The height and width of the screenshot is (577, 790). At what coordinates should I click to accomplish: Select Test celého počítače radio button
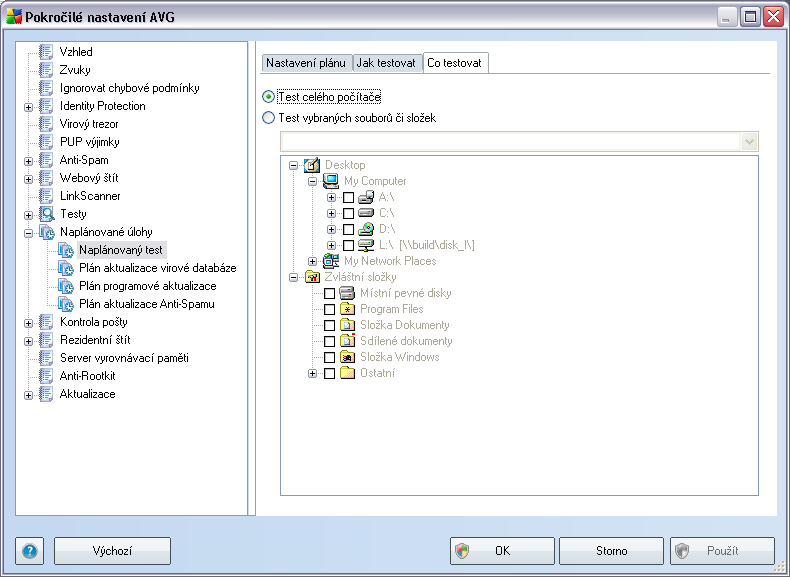(x=269, y=97)
